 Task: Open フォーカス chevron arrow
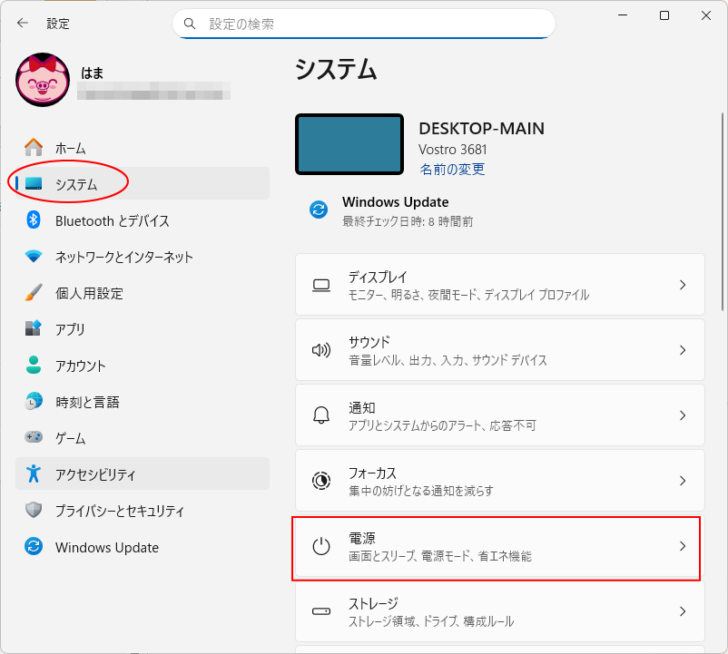(x=682, y=481)
